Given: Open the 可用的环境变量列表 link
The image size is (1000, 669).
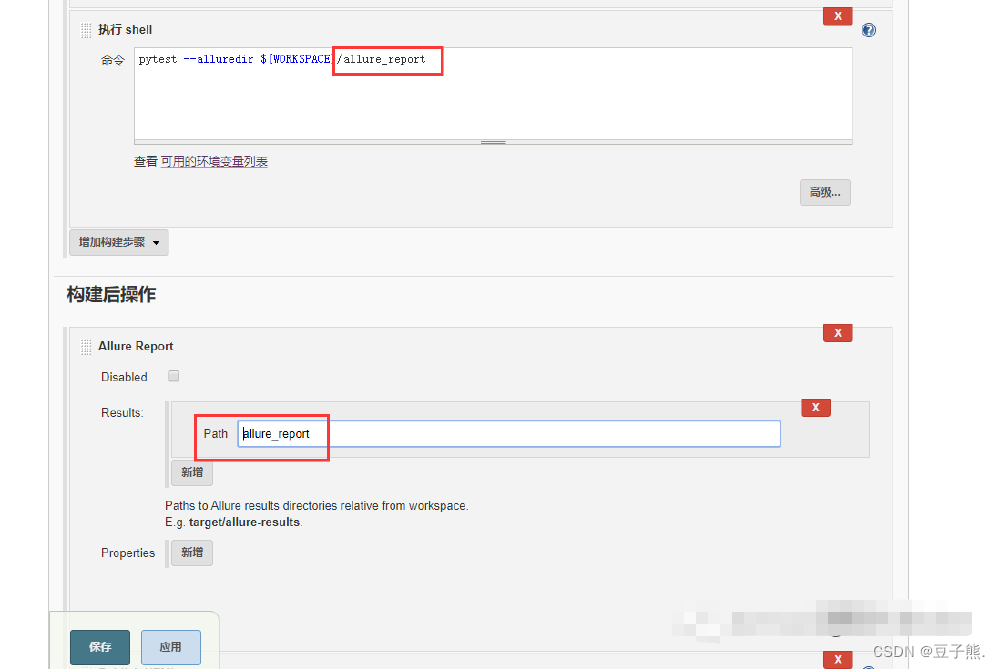Looking at the screenshot, I should point(214,162).
